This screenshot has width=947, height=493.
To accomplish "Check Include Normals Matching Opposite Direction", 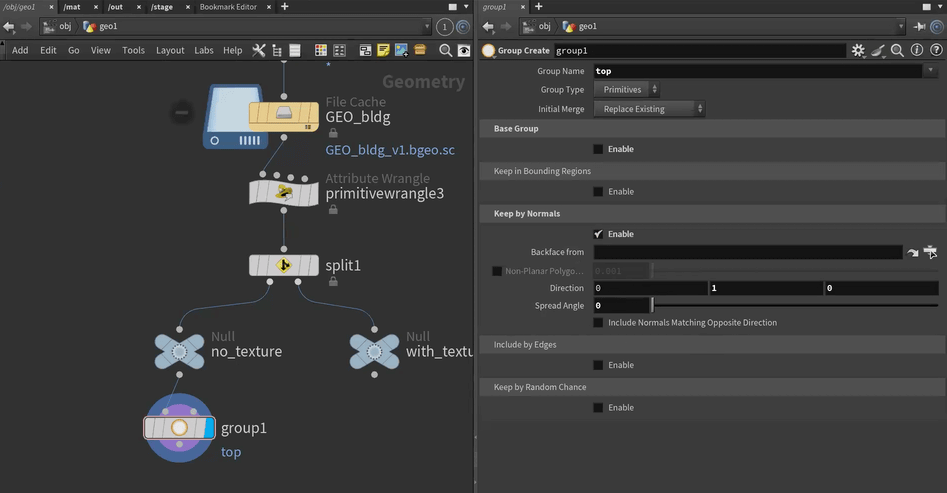I will click(x=598, y=323).
